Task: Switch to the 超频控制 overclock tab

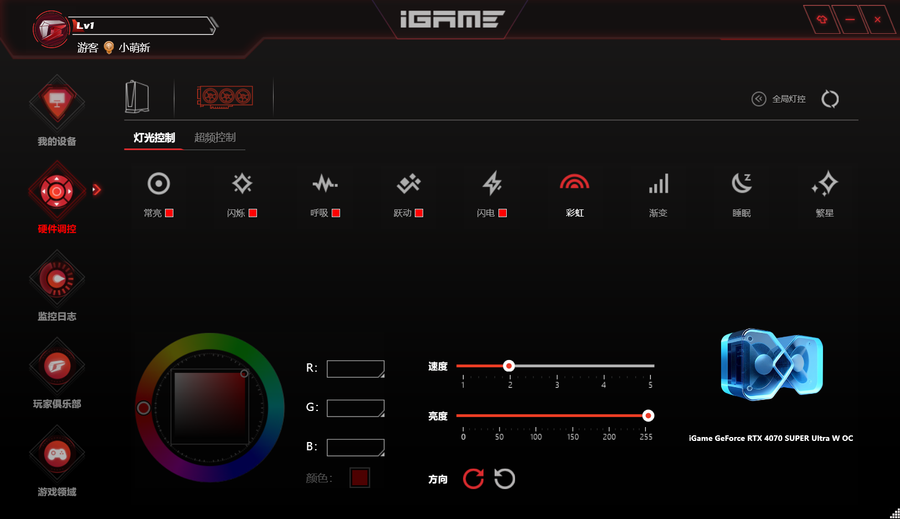Action: (x=215, y=138)
